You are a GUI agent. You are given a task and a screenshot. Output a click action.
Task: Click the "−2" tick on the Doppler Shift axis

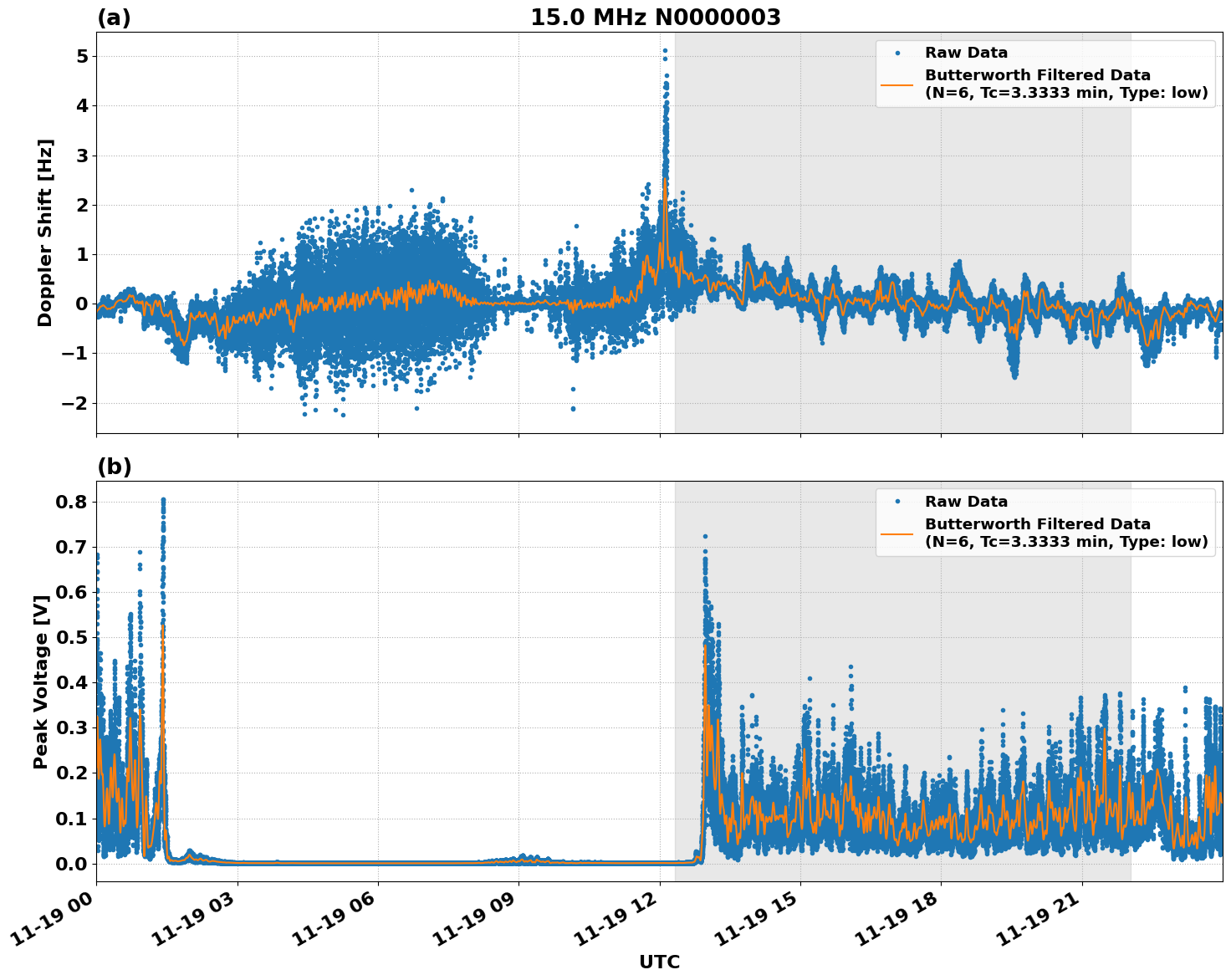75,403
